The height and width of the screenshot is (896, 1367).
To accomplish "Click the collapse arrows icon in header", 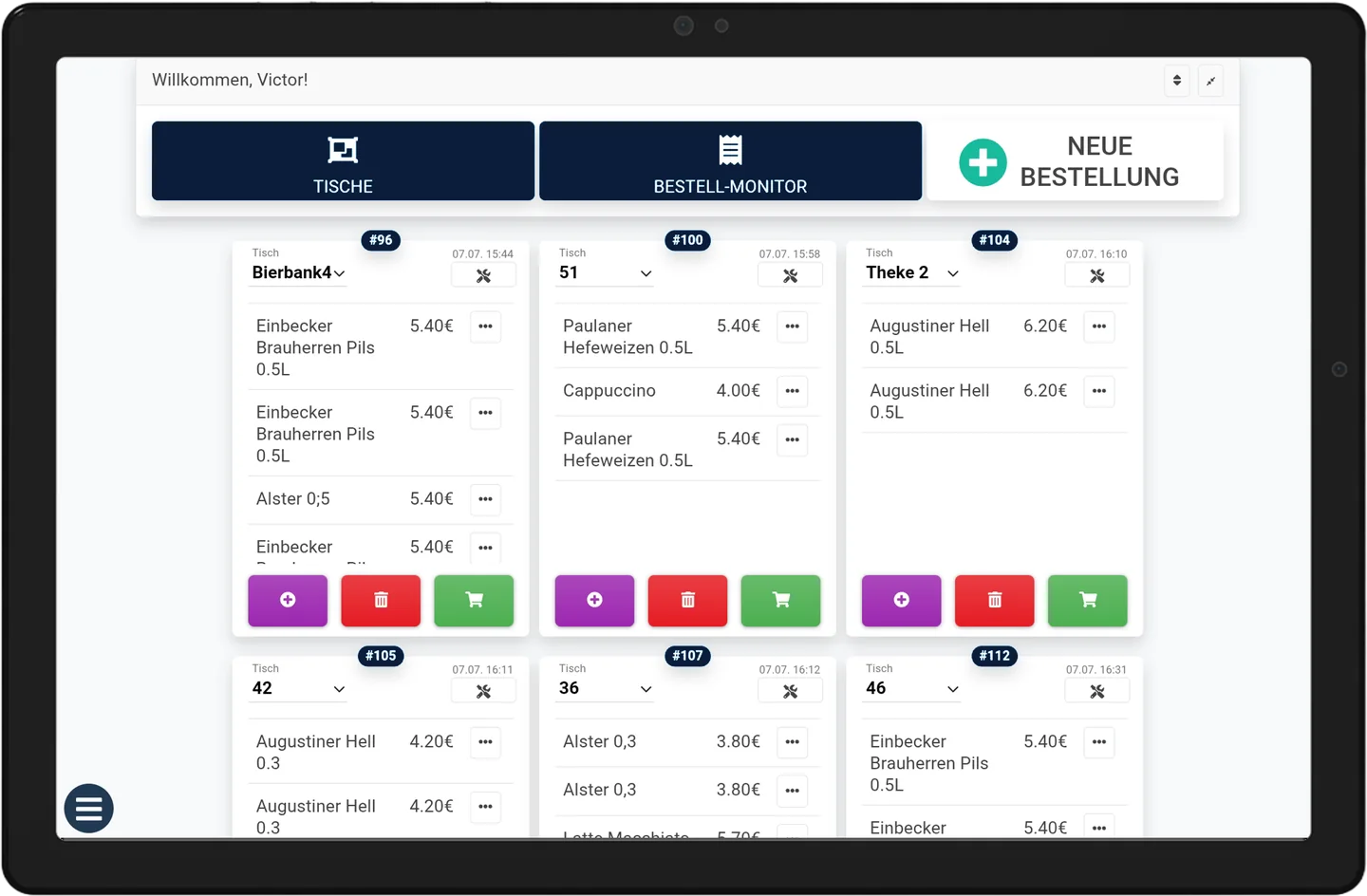I will pos(1210,81).
